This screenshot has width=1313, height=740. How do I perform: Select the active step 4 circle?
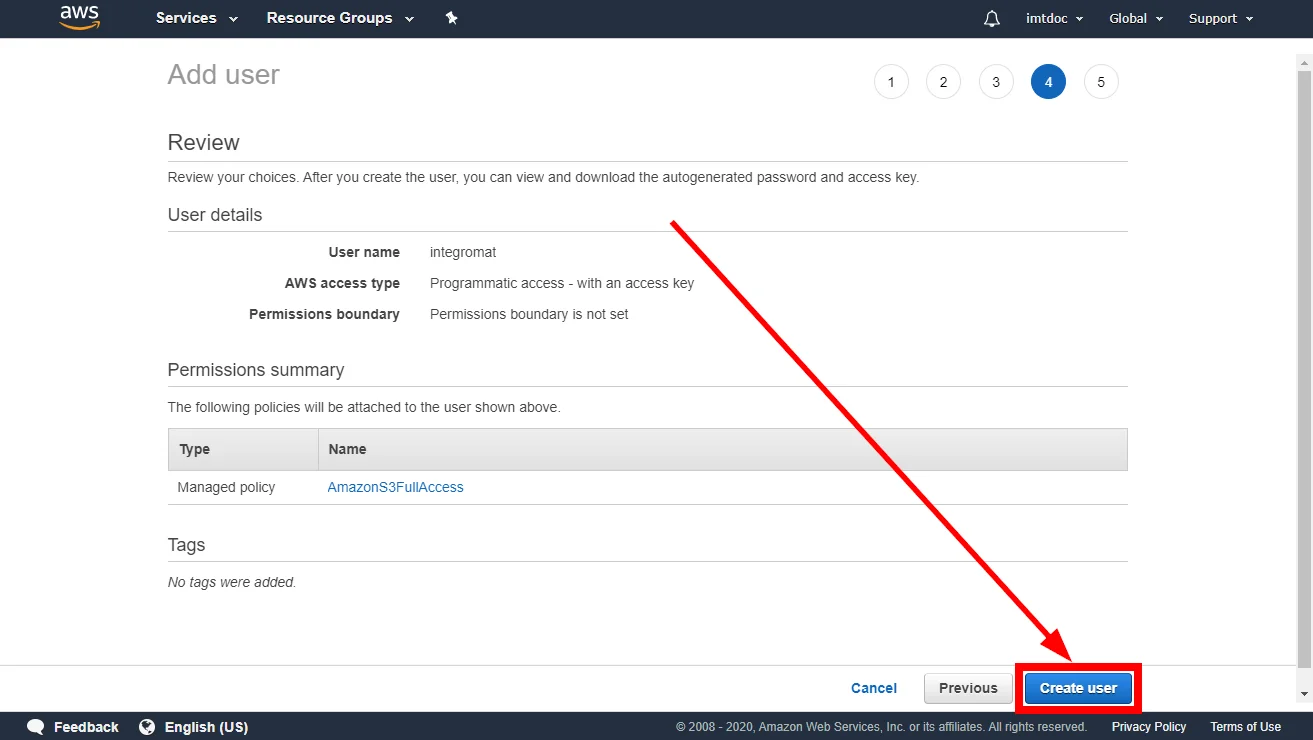tap(1048, 82)
